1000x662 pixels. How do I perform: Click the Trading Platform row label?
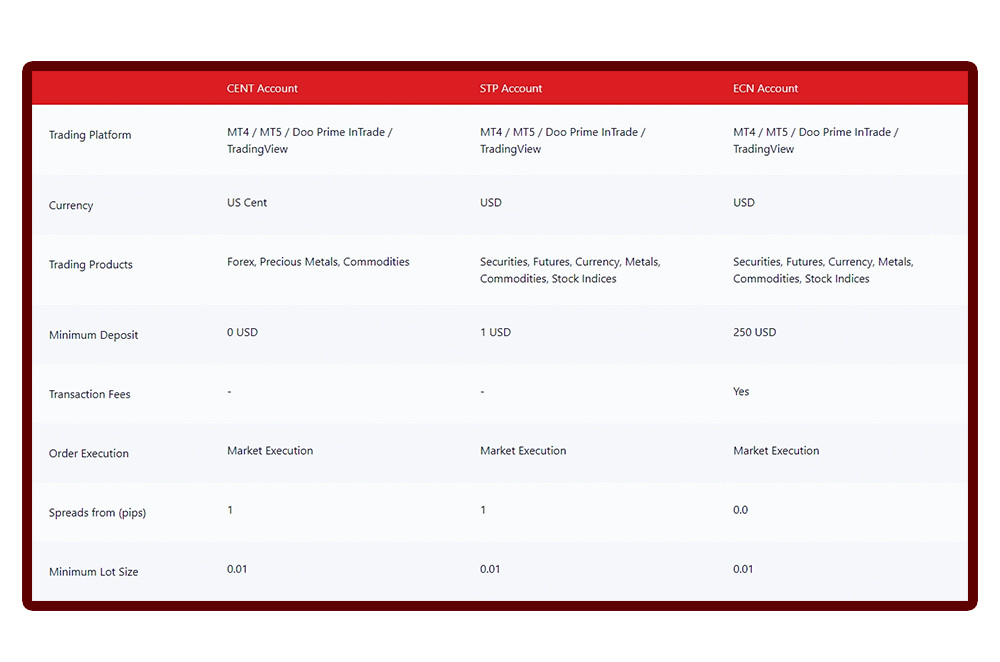coord(90,135)
